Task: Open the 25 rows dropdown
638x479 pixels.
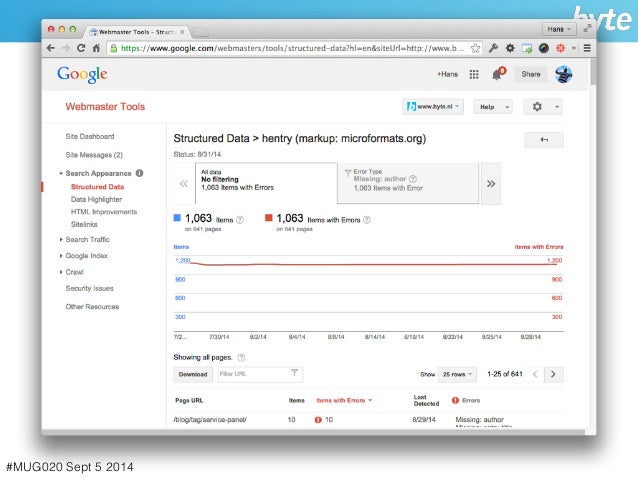Action: (x=457, y=374)
